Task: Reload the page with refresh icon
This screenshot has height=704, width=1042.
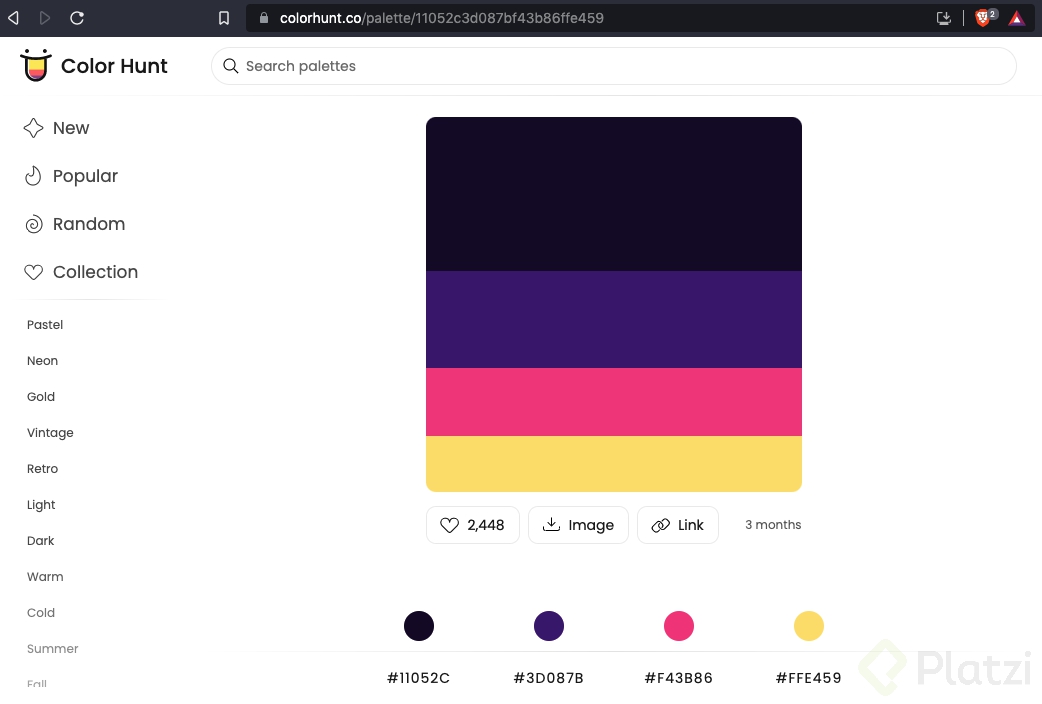Action: (x=77, y=18)
